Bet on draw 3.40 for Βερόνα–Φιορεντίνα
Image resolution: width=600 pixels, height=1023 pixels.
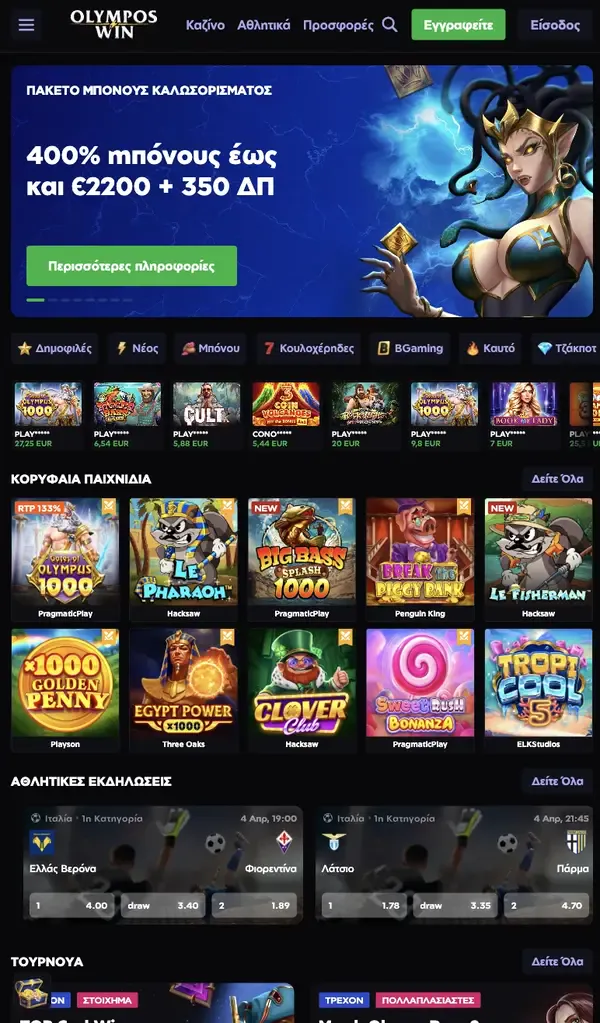pyautogui.click(x=163, y=906)
